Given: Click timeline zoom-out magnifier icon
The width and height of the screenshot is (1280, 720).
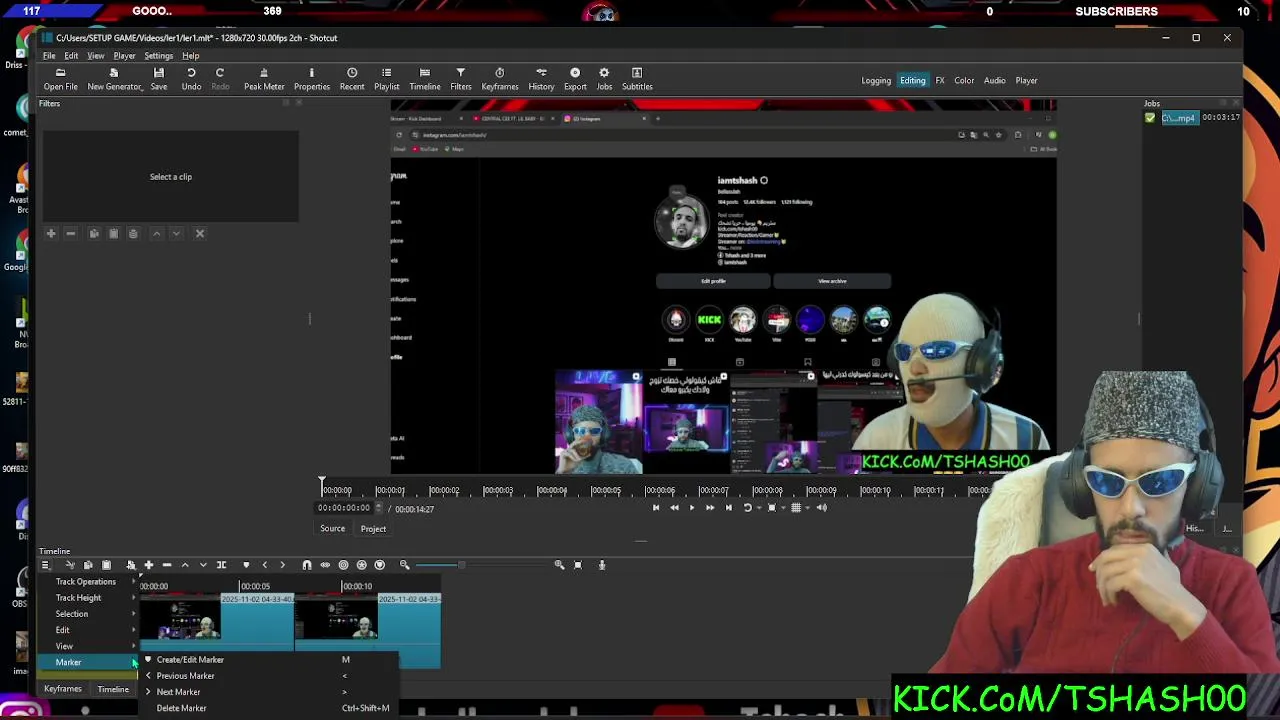Looking at the screenshot, I should (405, 565).
